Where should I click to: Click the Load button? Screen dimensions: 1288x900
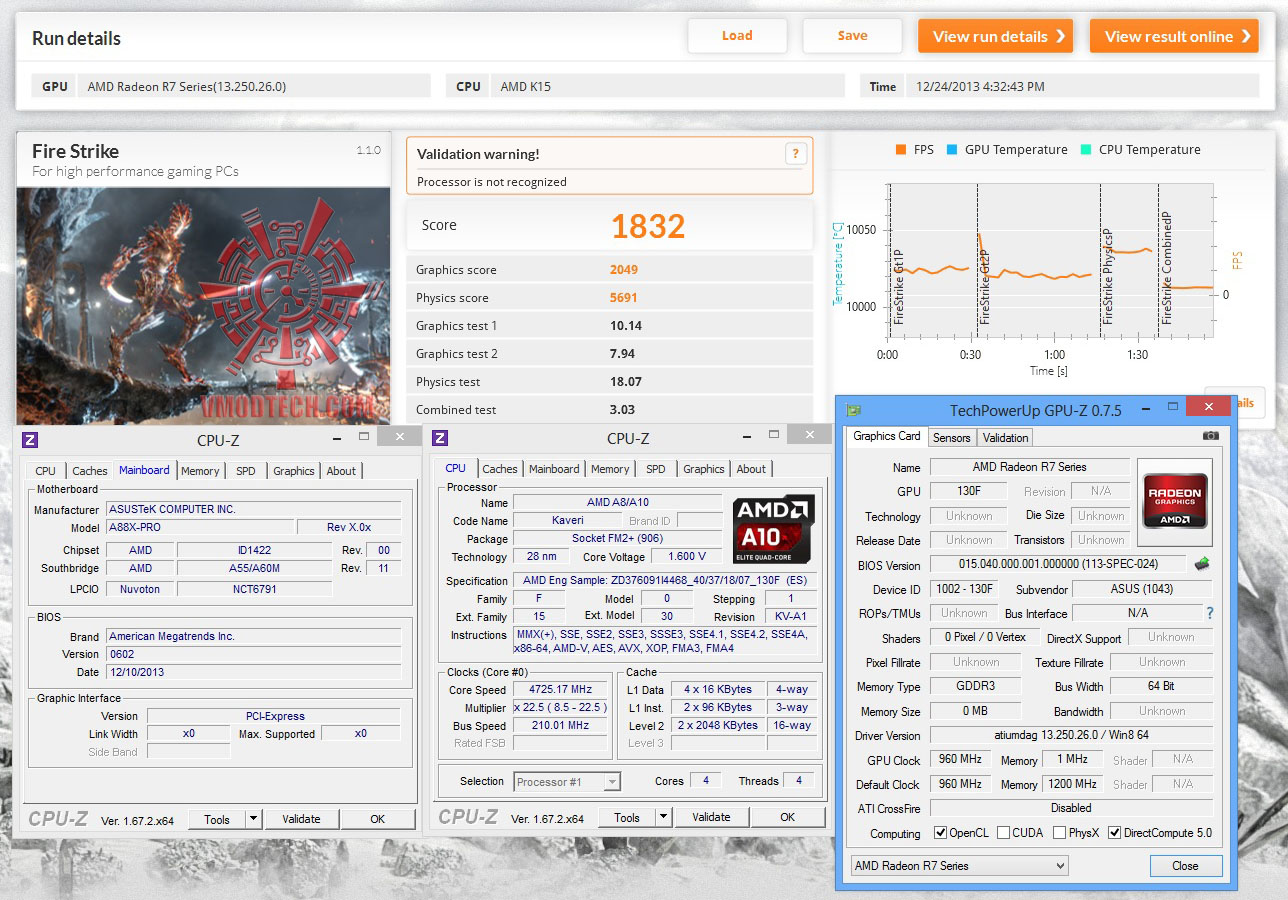pos(737,36)
